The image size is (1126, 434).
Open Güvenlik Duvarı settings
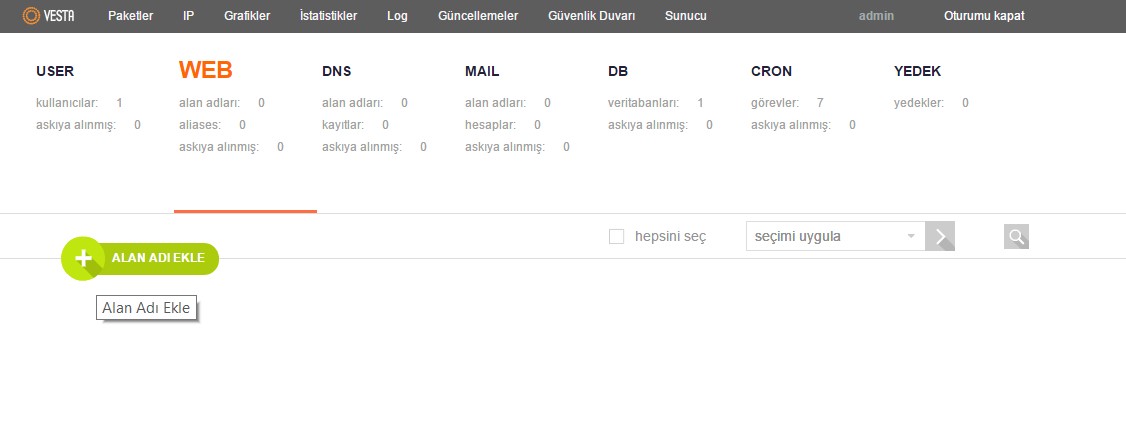[x=592, y=16]
